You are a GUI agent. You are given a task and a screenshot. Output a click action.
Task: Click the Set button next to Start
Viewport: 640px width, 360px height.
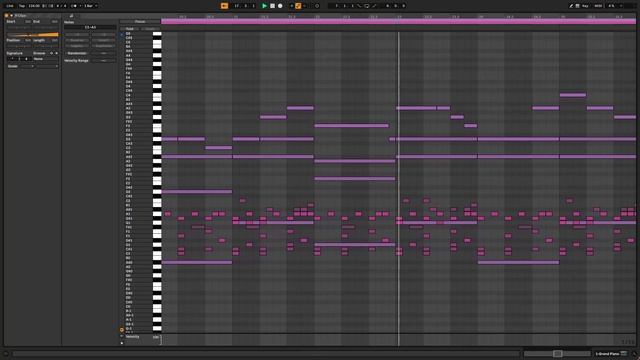coord(28,21)
